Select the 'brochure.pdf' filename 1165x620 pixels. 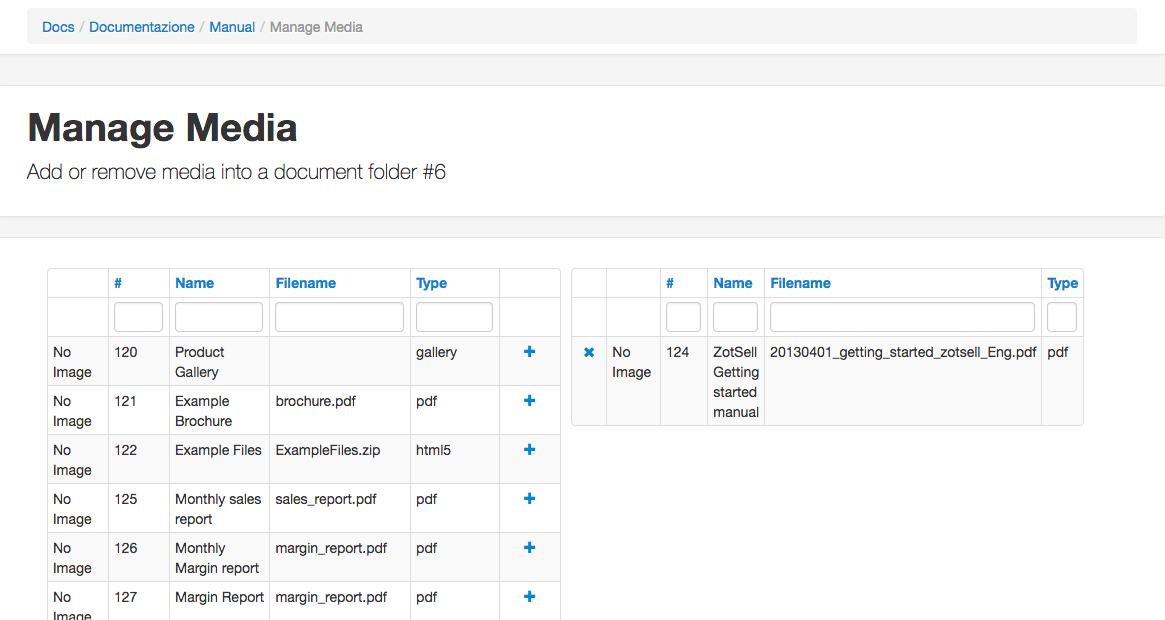point(316,401)
